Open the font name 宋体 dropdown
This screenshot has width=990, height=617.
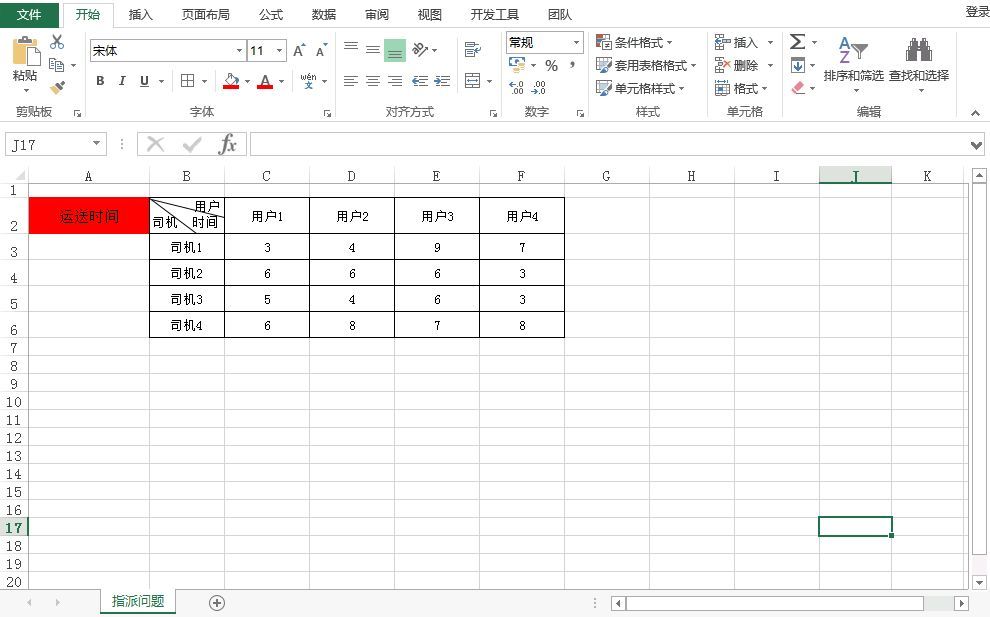point(239,51)
